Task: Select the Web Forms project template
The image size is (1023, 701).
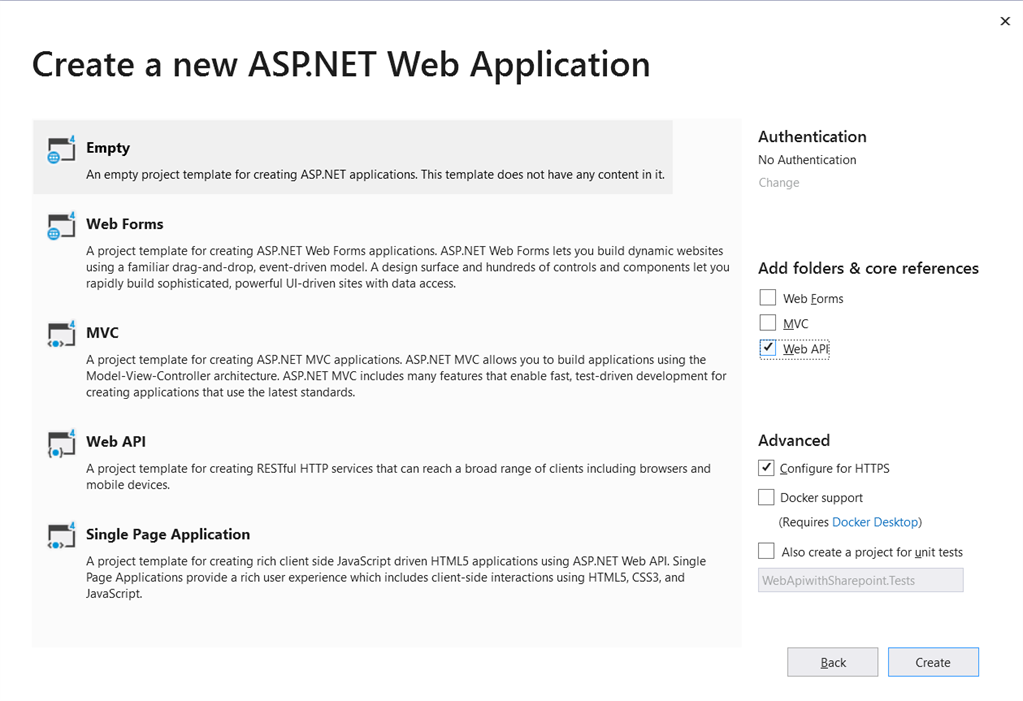Action: pyautogui.click(x=350, y=250)
